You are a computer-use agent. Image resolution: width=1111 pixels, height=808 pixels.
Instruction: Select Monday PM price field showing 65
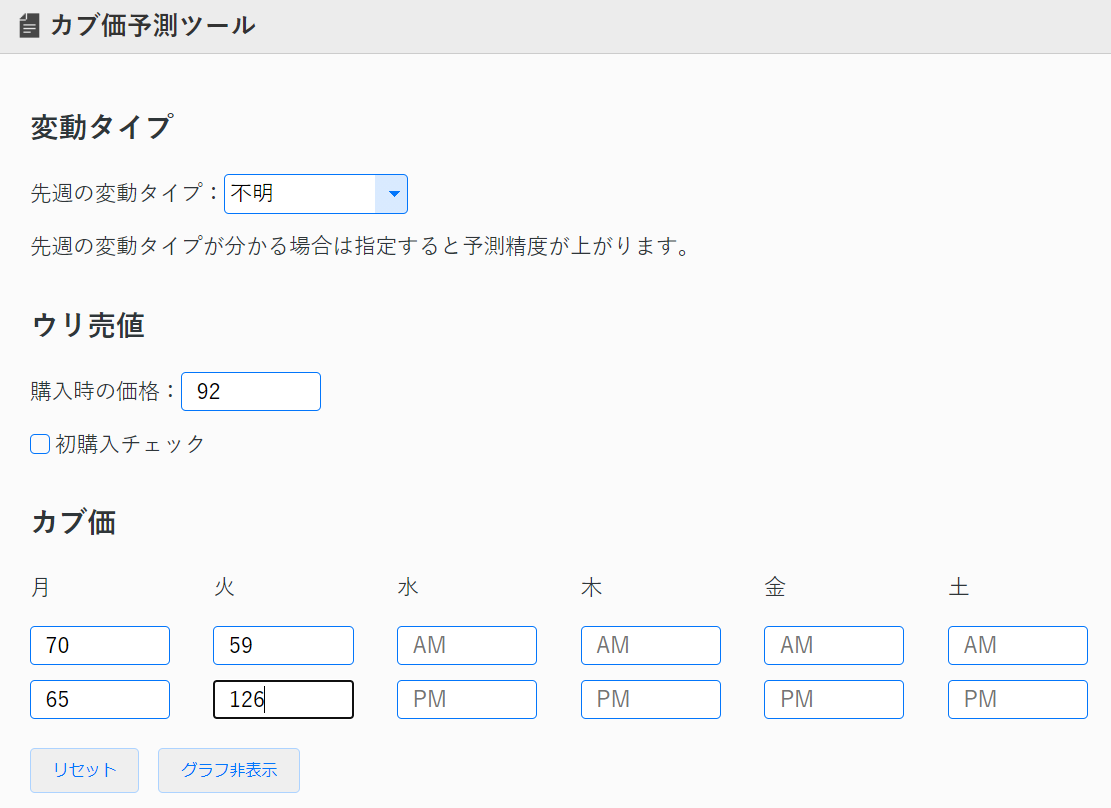tap(99, 699)
